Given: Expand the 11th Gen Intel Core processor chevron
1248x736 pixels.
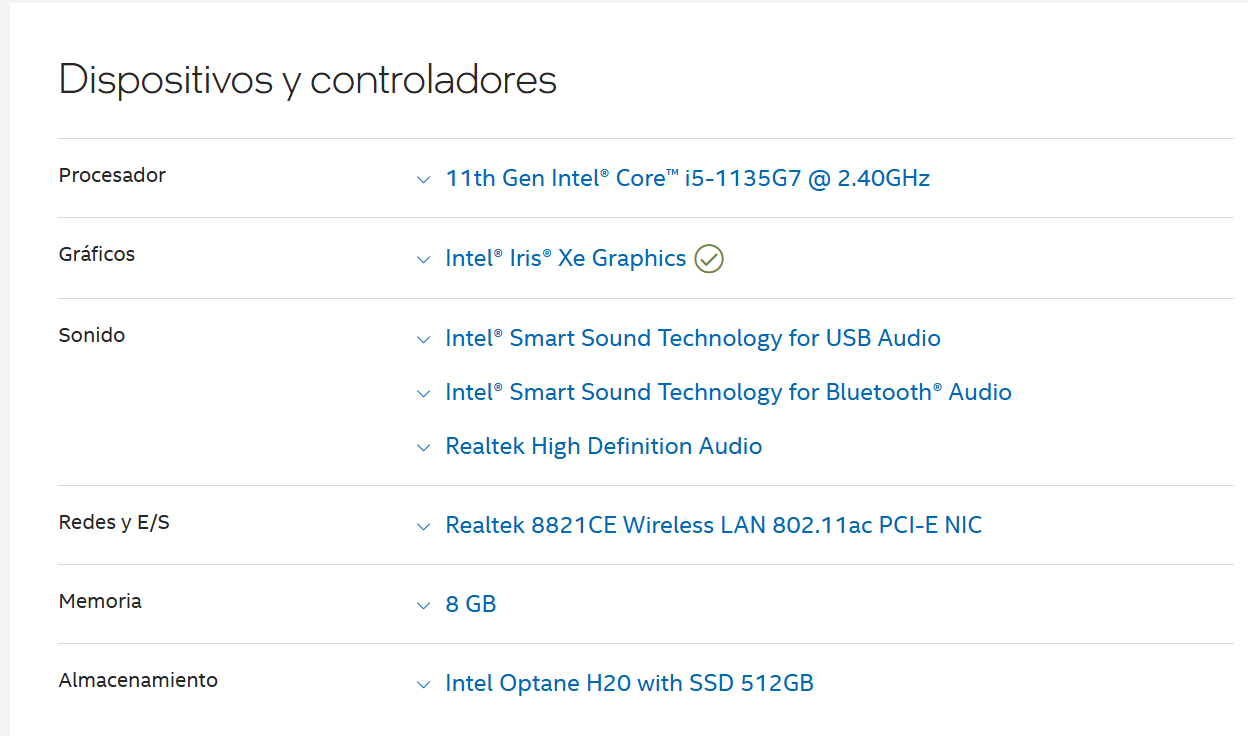Looking at the screenshot, I should click(423, 180).
